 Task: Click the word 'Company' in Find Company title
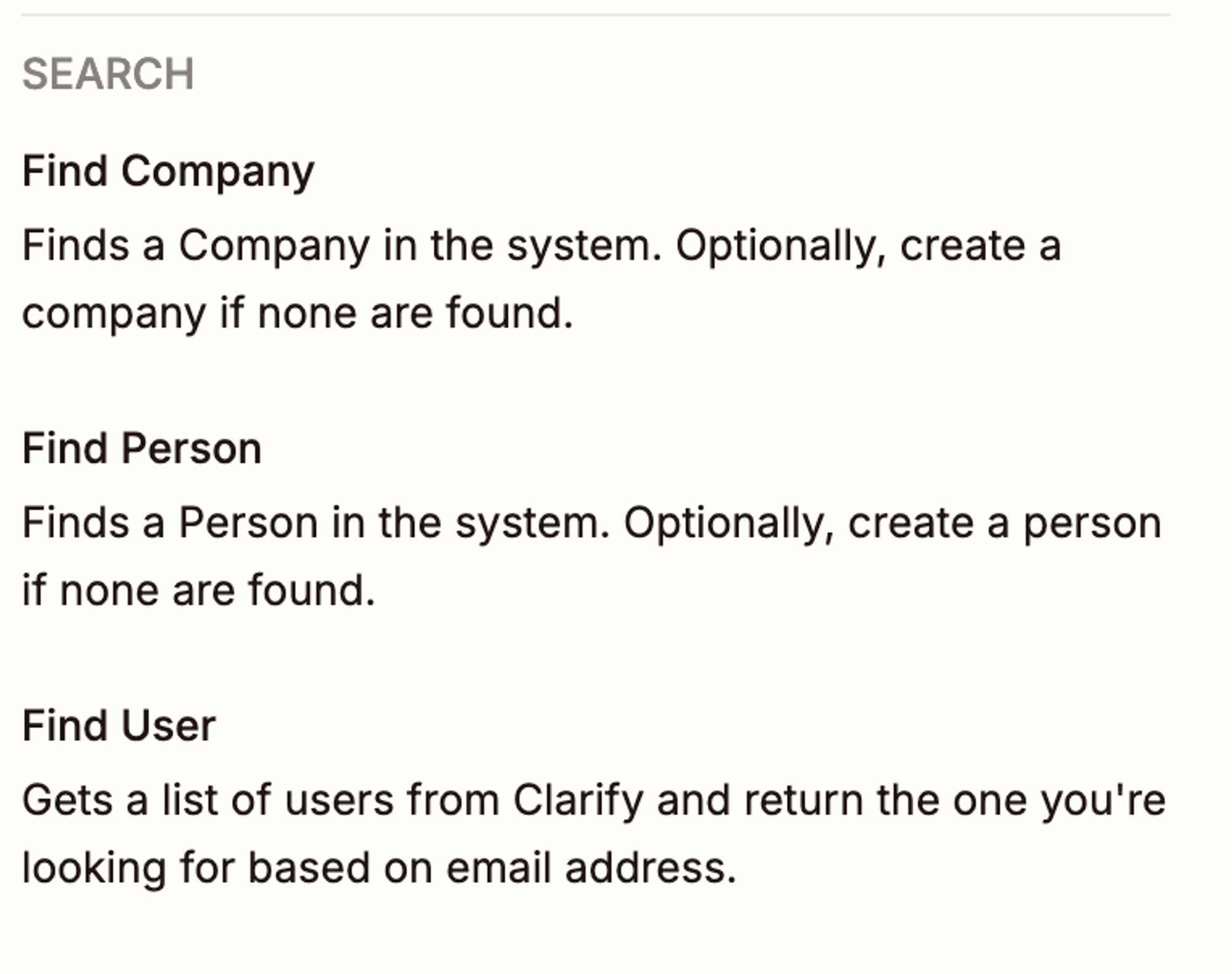pyautogui.click(x=218, y=172)
